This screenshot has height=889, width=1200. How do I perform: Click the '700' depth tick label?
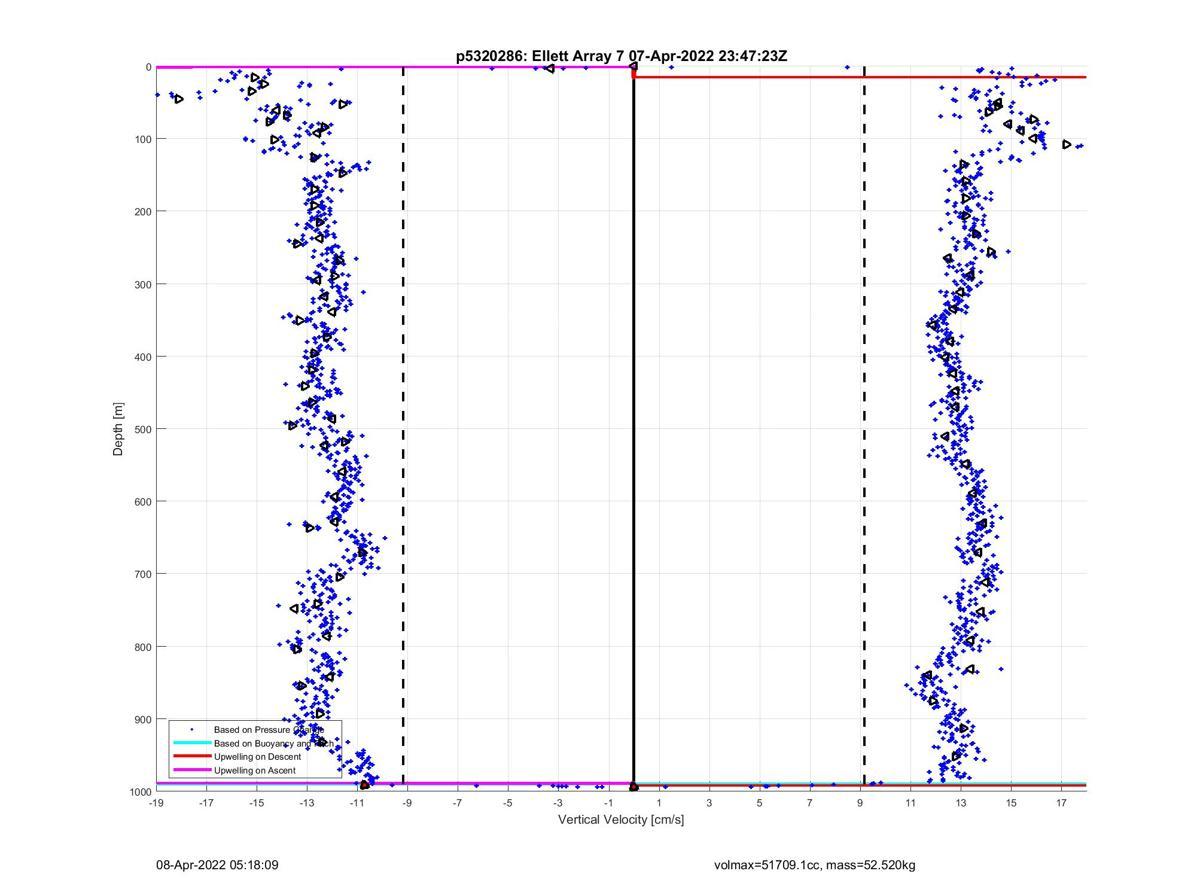coord(142,574)
